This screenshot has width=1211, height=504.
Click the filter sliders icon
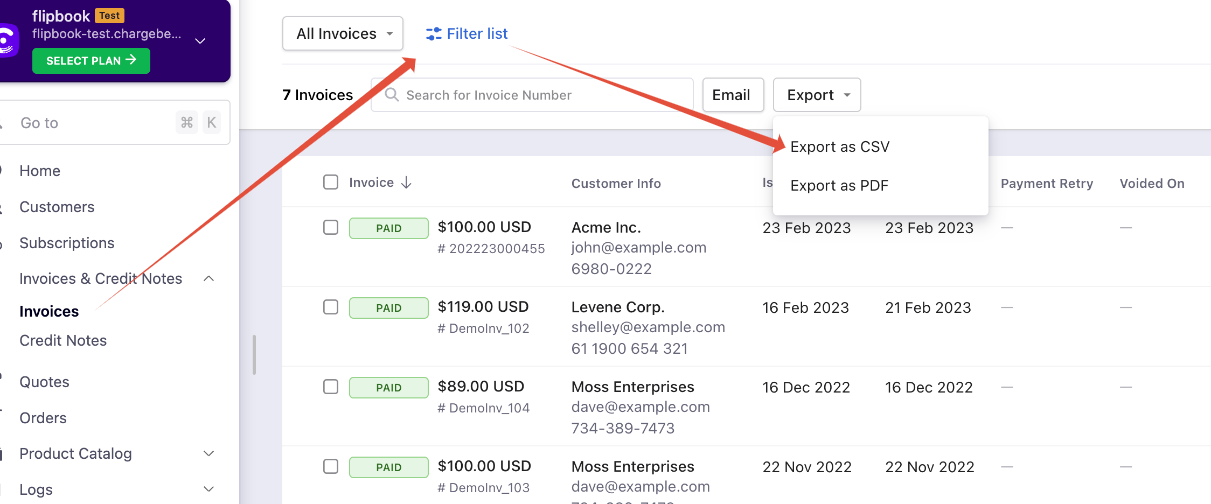point(433,34)
